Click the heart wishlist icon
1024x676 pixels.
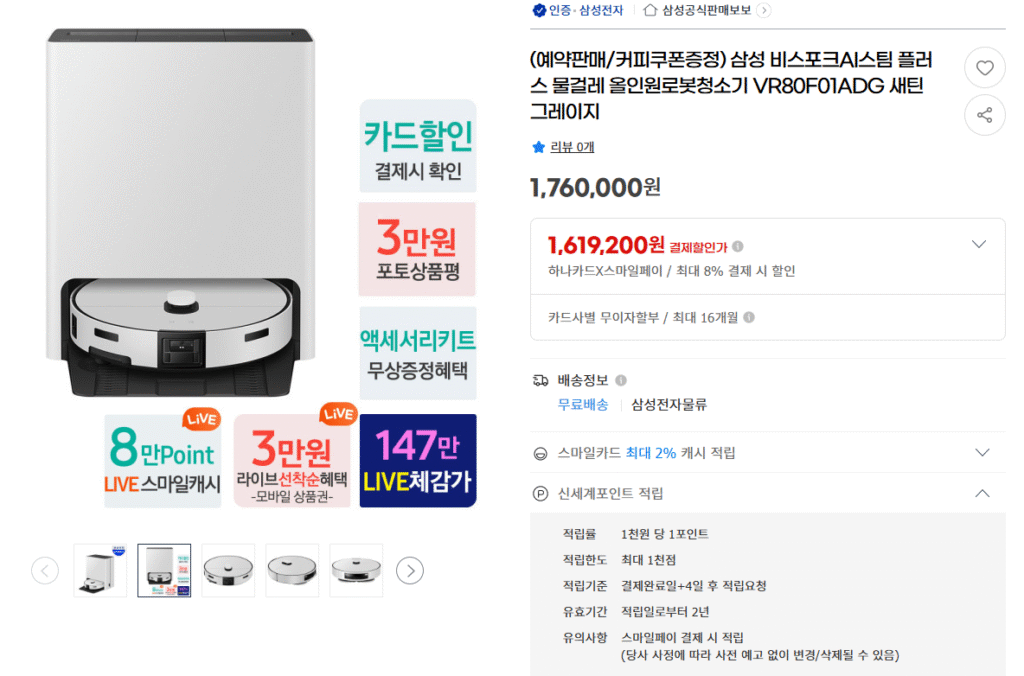(x=985, y=67)
